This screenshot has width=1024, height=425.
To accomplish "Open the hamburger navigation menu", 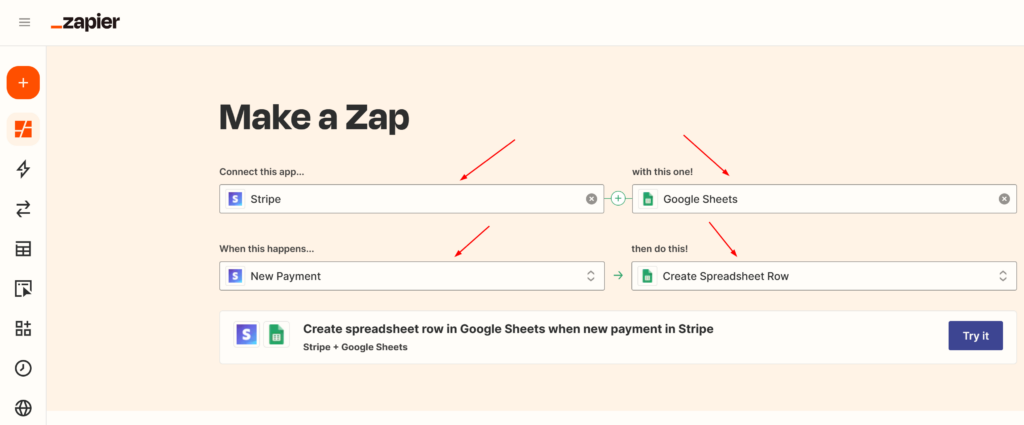I will pyautogui.click(x=24, y=22).
